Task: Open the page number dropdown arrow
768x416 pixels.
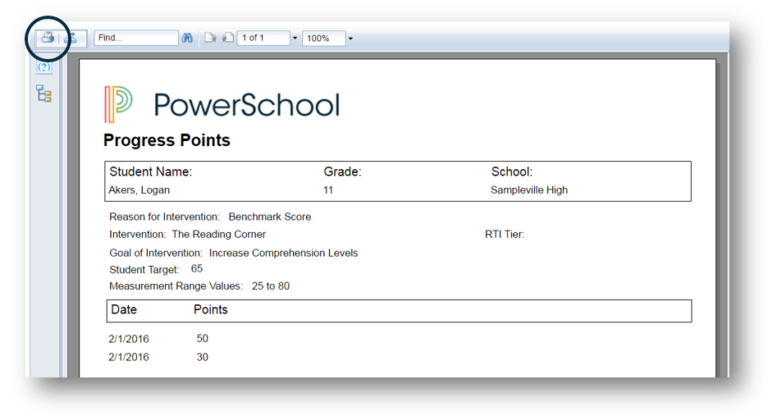Action: tap(295, 38)
